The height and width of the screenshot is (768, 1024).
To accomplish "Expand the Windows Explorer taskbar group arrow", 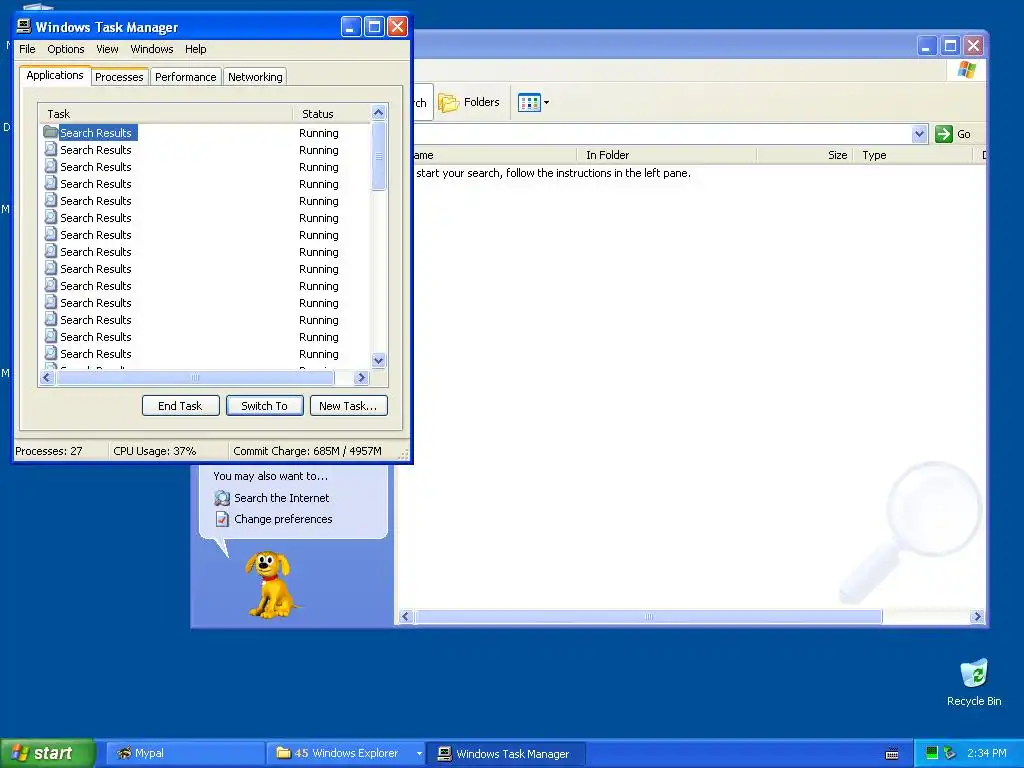I will (419, 754).
